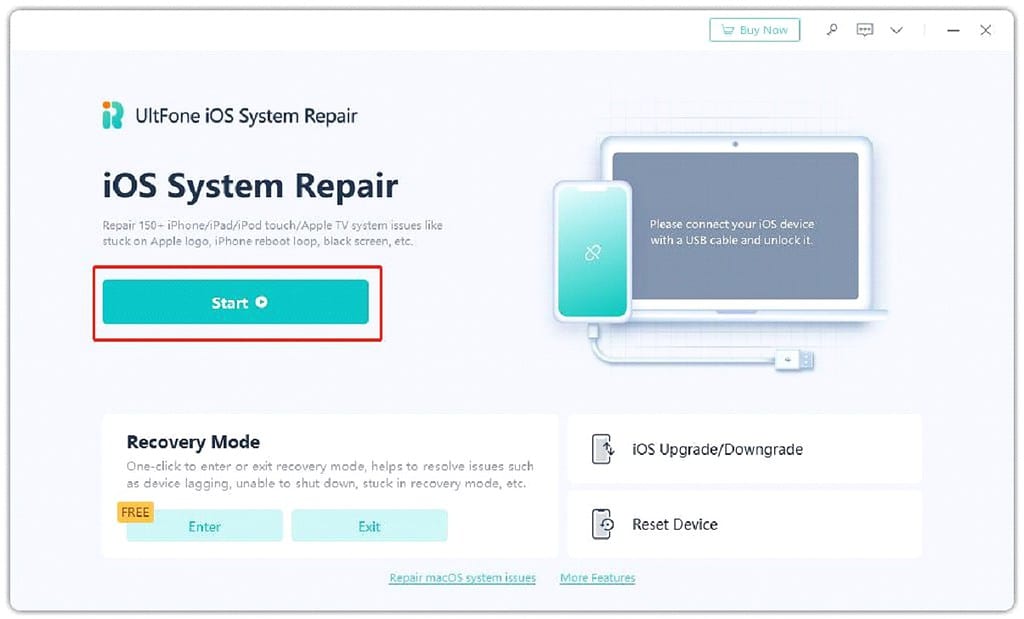The height and width of the screenshot is (619, 1024).
Task: Select the Reset Device option
Action: pos(744,524)
